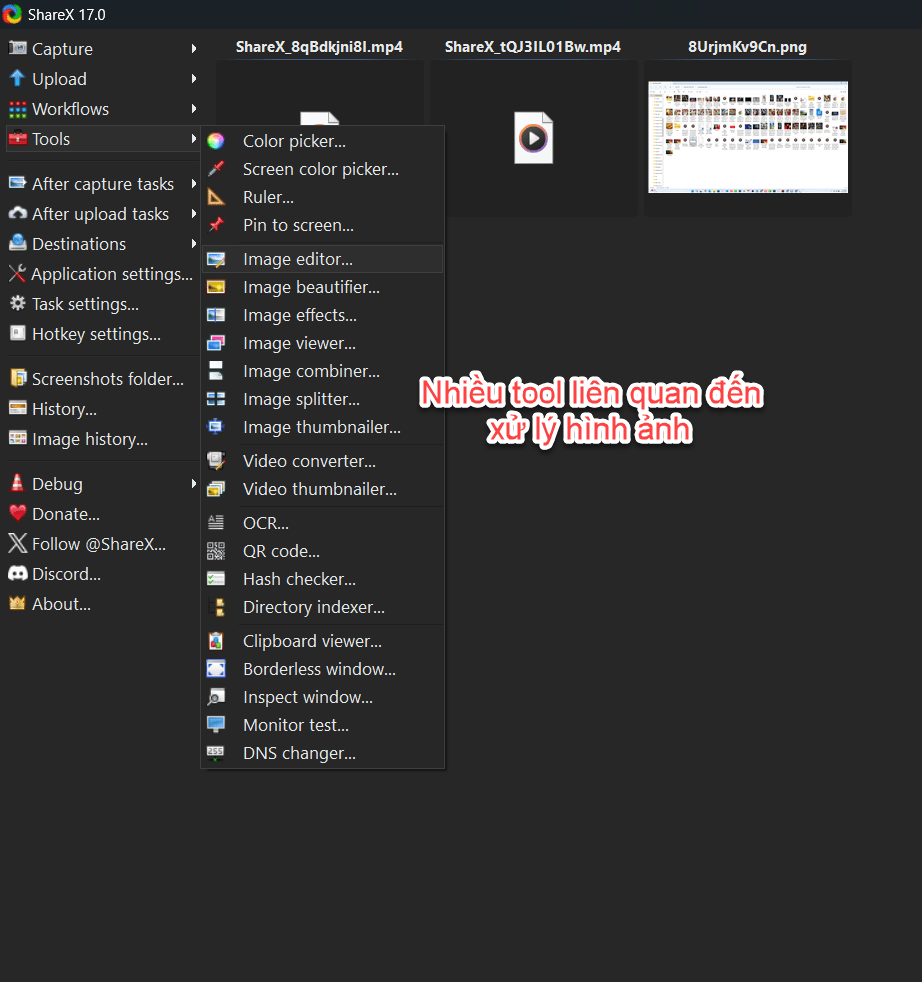Open Follow @ShareX link
This screenshot has width=922, height=982.
tap(98, 544)
